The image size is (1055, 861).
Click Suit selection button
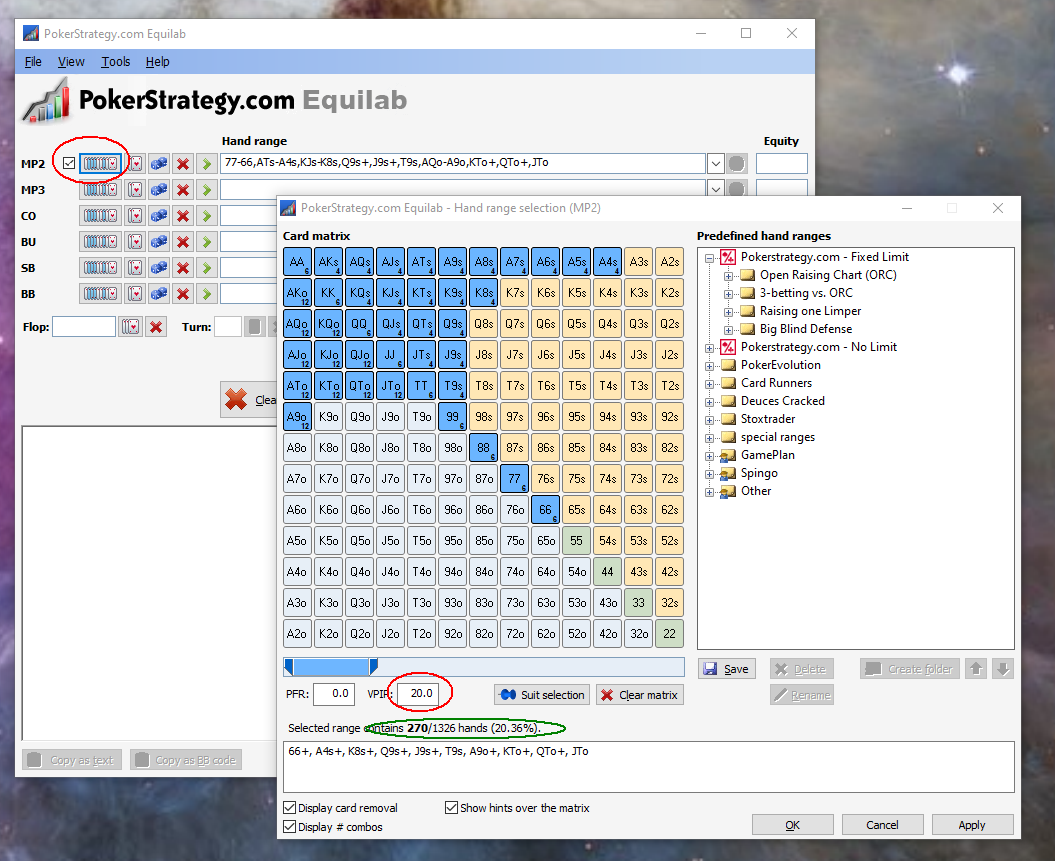tap(542, 695)
